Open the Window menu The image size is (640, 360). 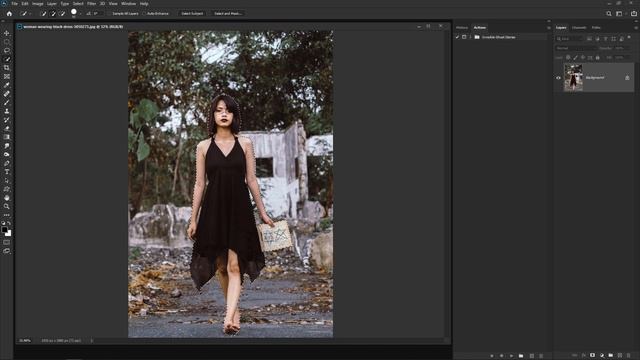[x=128, y=4]
